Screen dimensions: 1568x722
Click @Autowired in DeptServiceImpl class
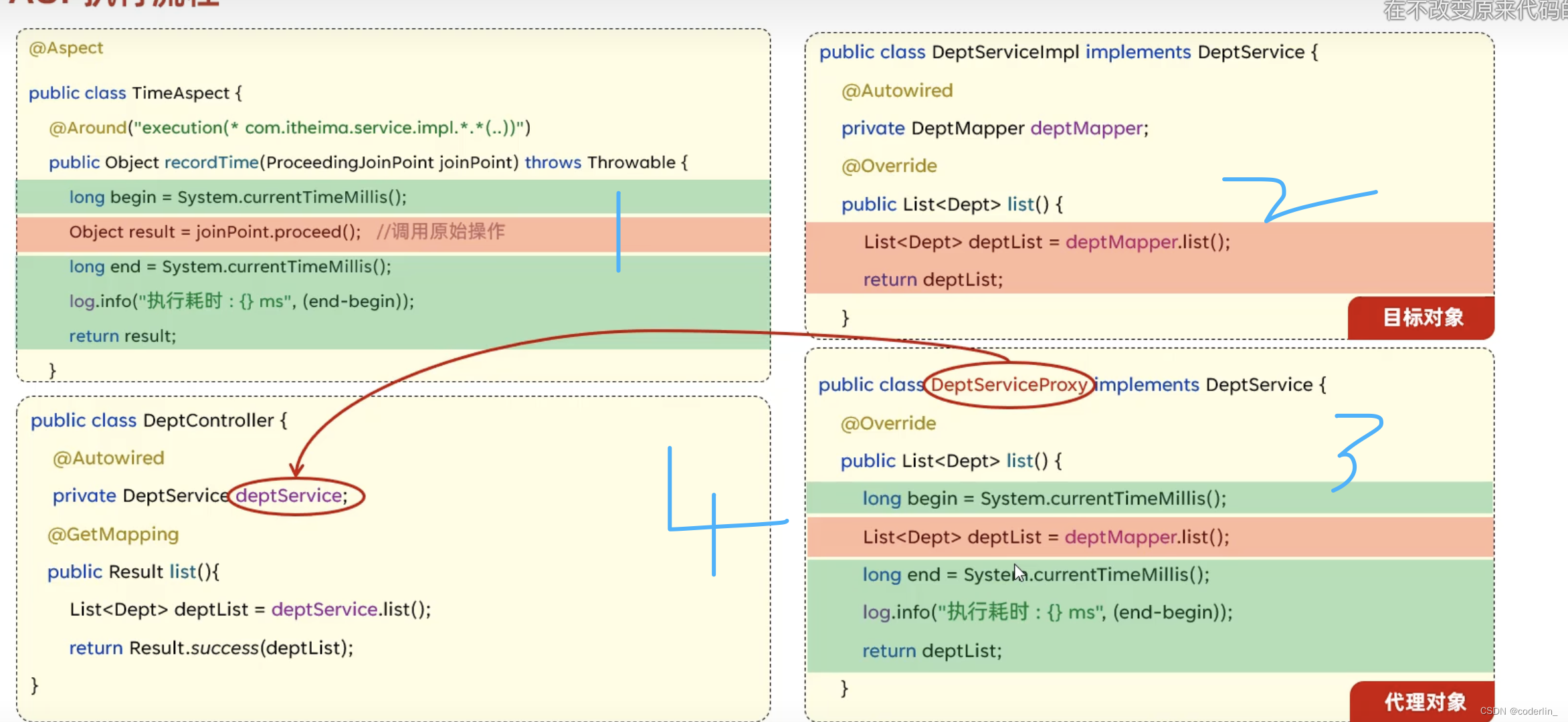pyautogui.click(x=897, y=90)
